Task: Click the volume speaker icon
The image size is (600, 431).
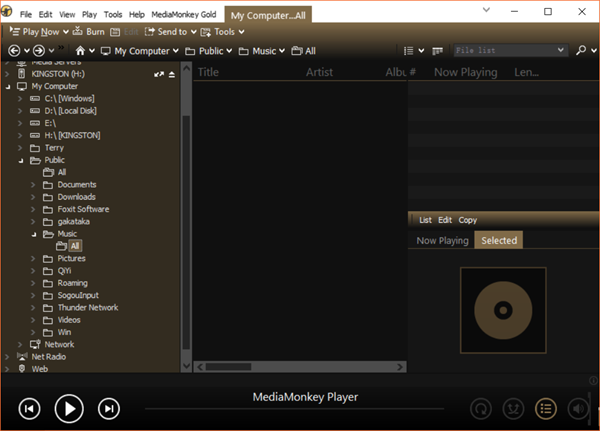Action: (x=578, y=409)
